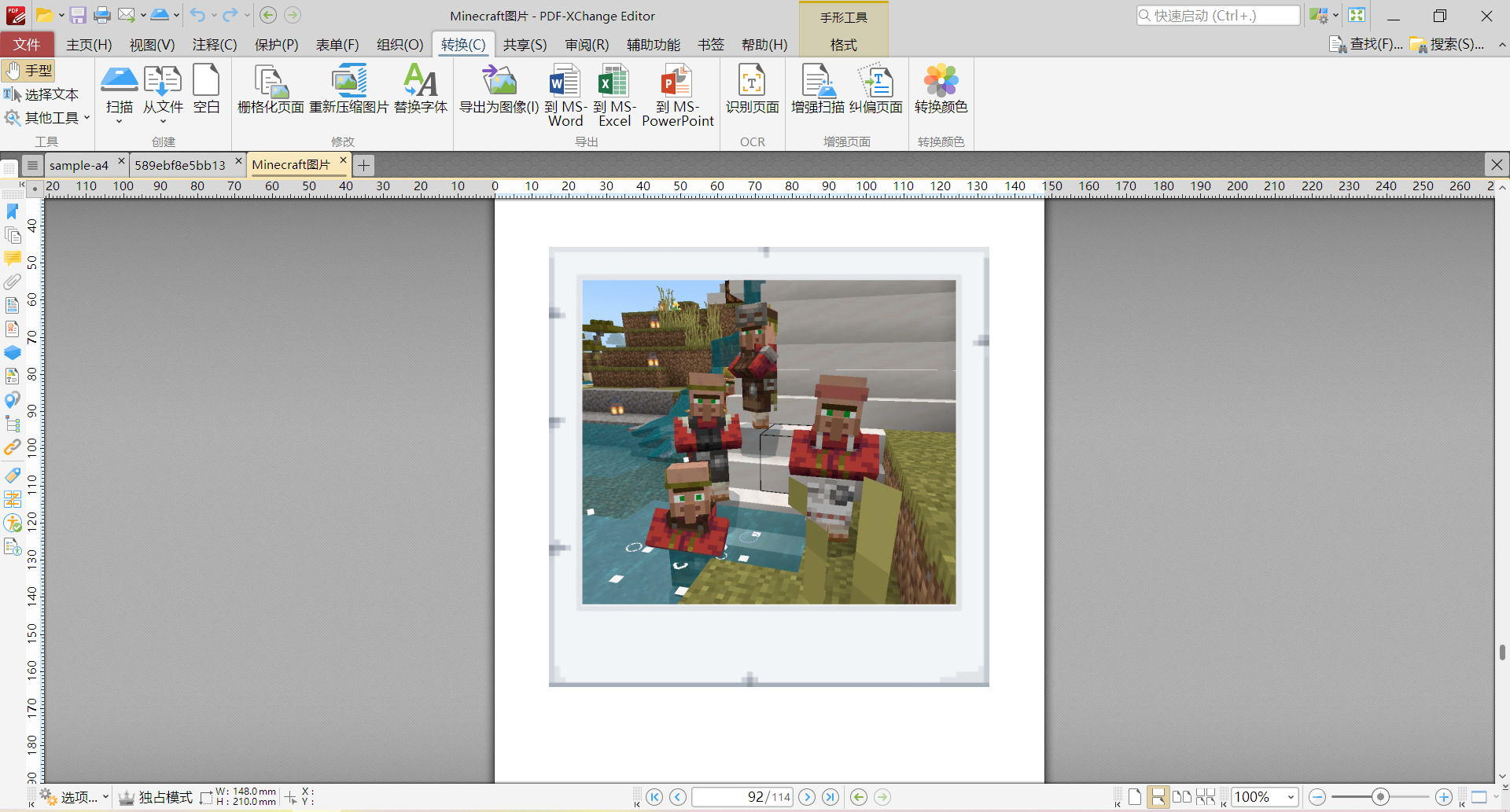Open the 转换颜色 (convert colors) tool
This screenshot has height=812, width=1510.
click(941, 90)
